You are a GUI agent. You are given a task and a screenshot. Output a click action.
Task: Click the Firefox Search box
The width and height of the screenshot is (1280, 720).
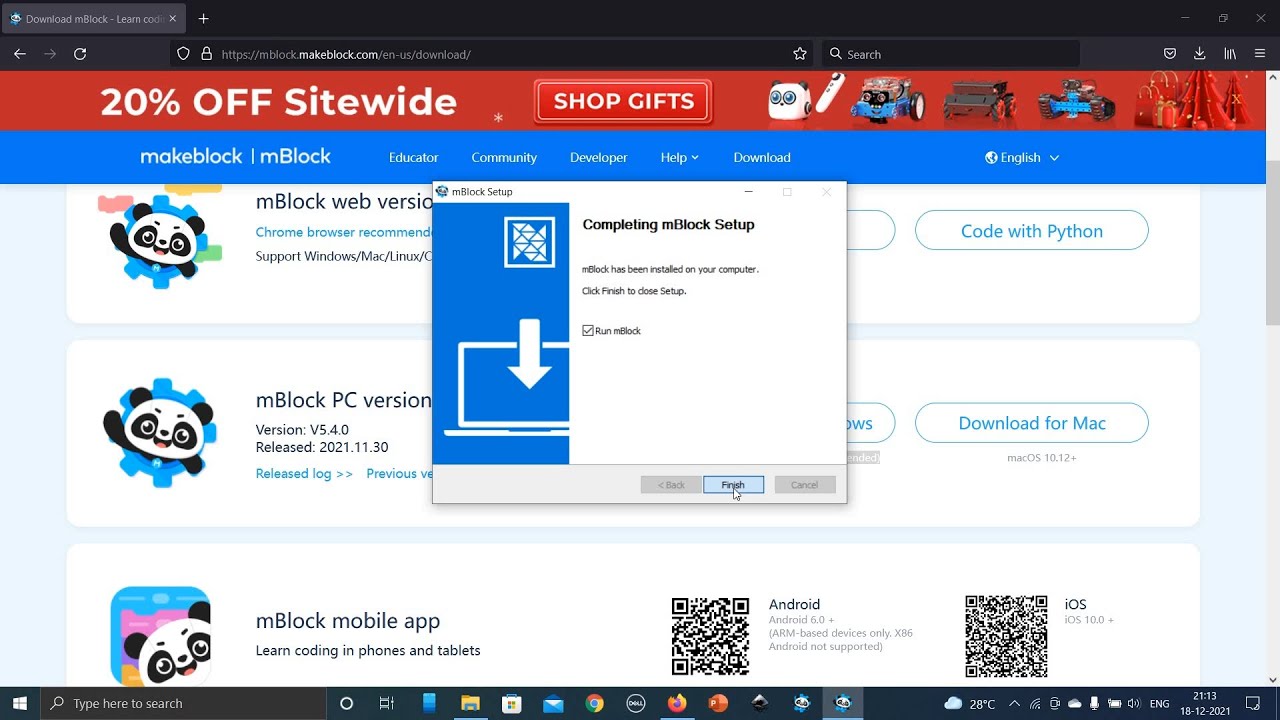(x=950, y=54)
